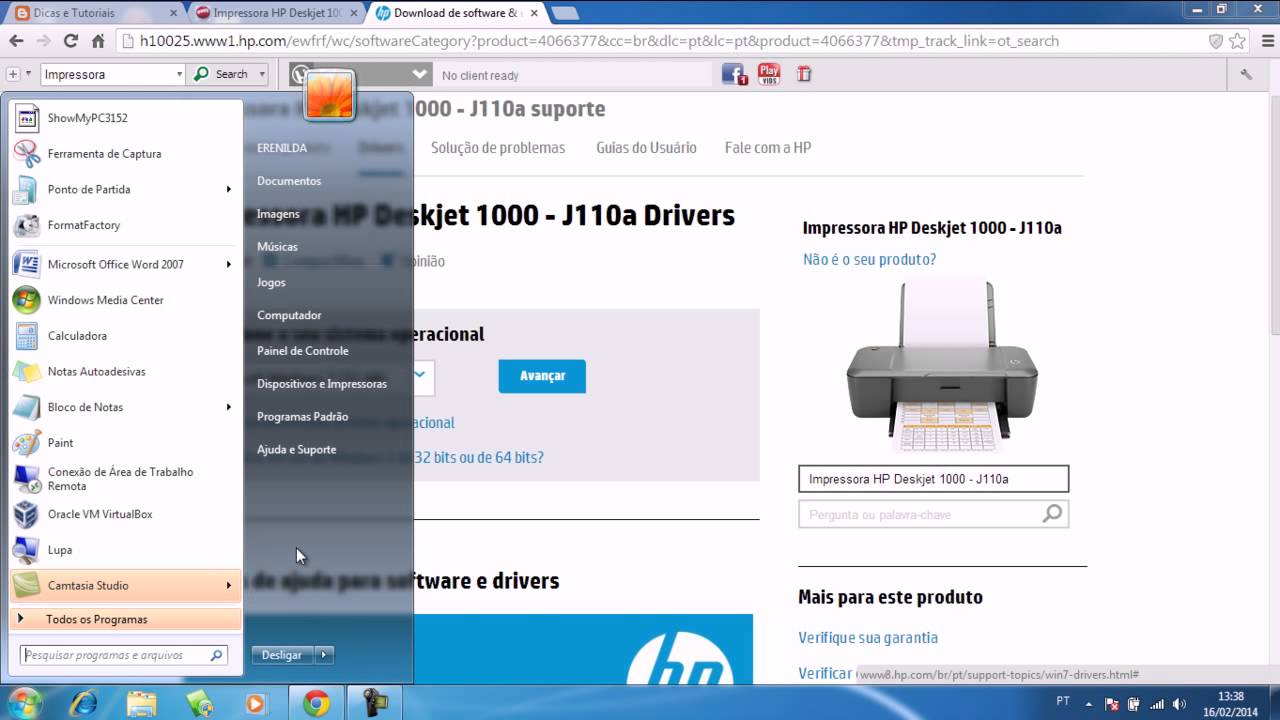This screenshot has height=720, width=1280.
Task: Open the toolbar Impressora search dropdown
Action: tap(180, 74)
